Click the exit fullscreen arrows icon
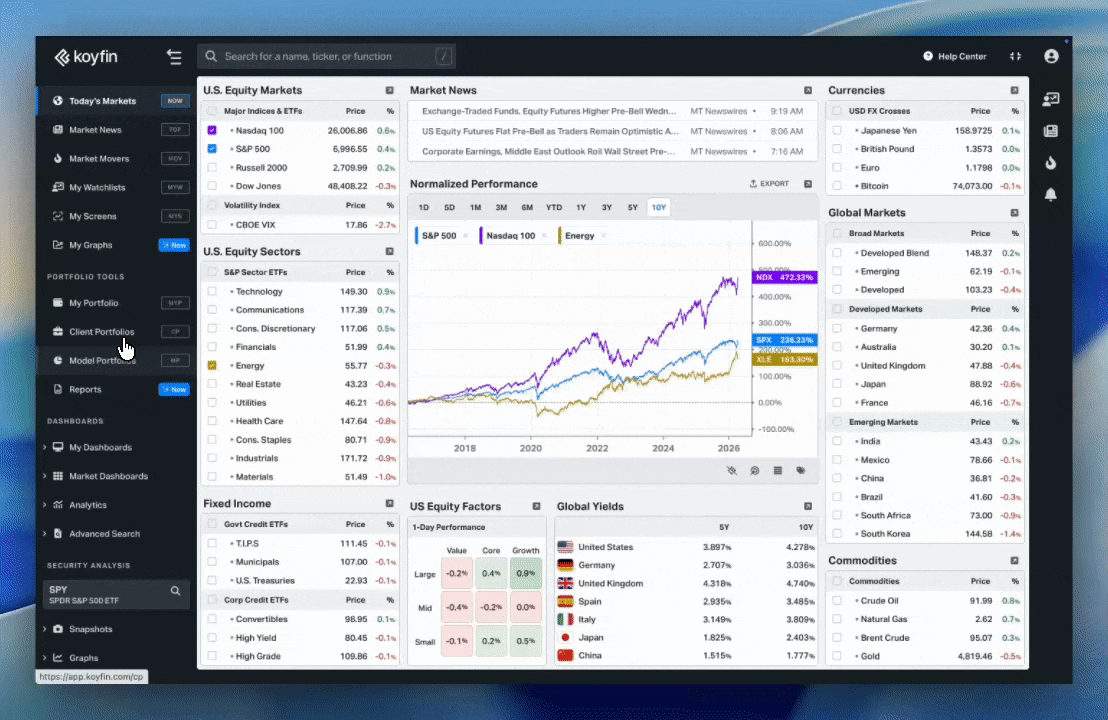The height and width of the screenshot is (720, 1108). [x=1016, y=57]
